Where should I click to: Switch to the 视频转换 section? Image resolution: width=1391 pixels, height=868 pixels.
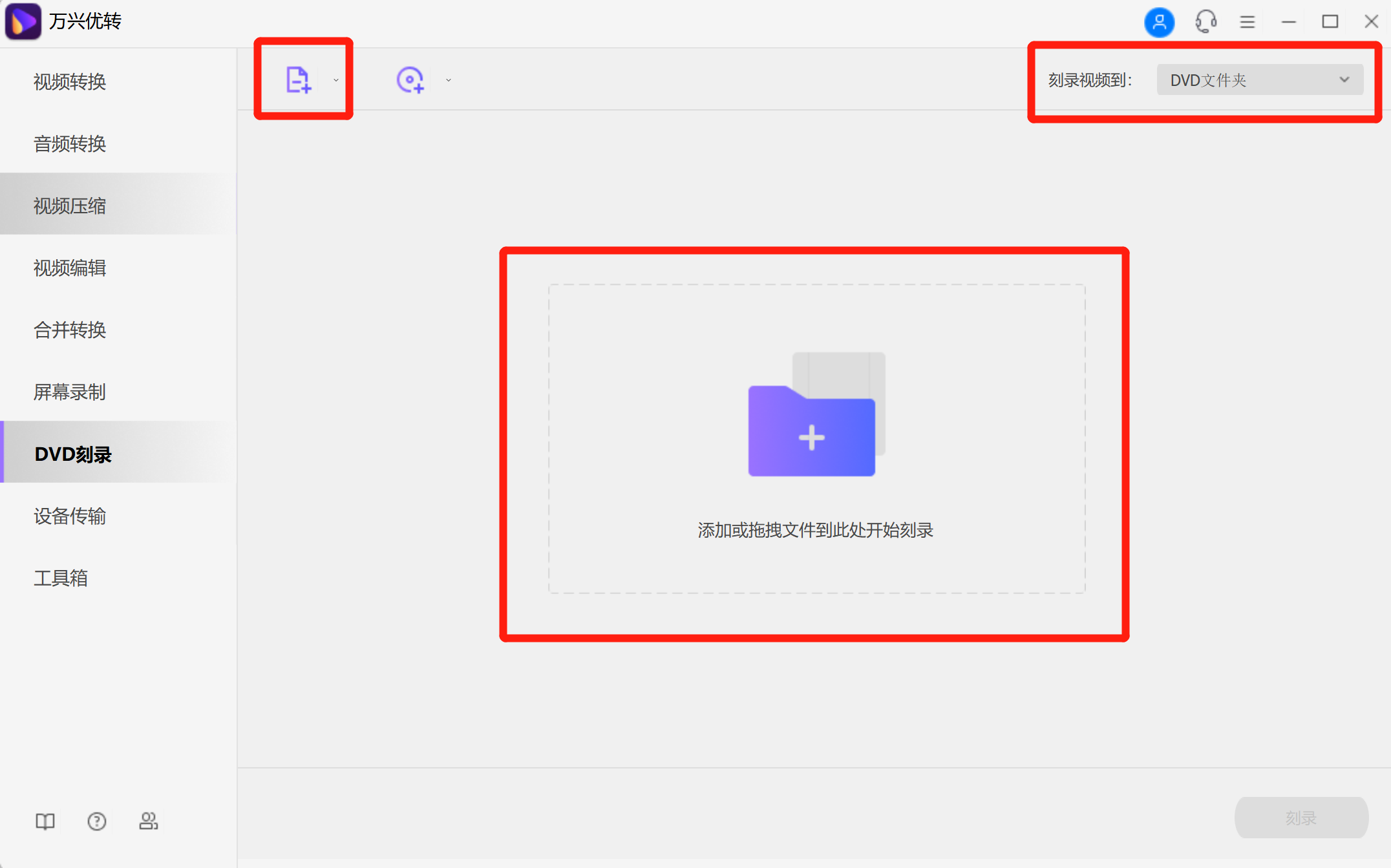tap(69, 82)
